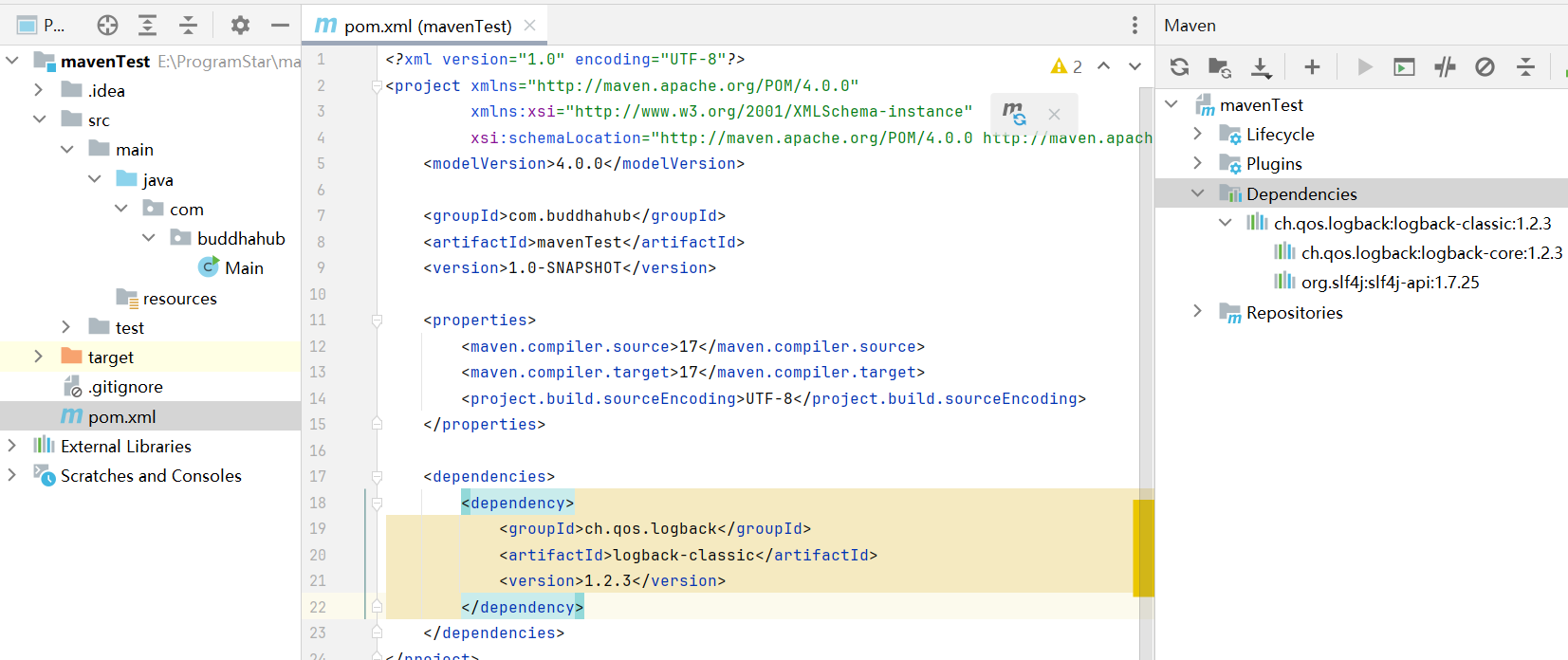Click the warnings indicator showing 2
This screenshot has height=660, width=1568.
(1066, 66)
